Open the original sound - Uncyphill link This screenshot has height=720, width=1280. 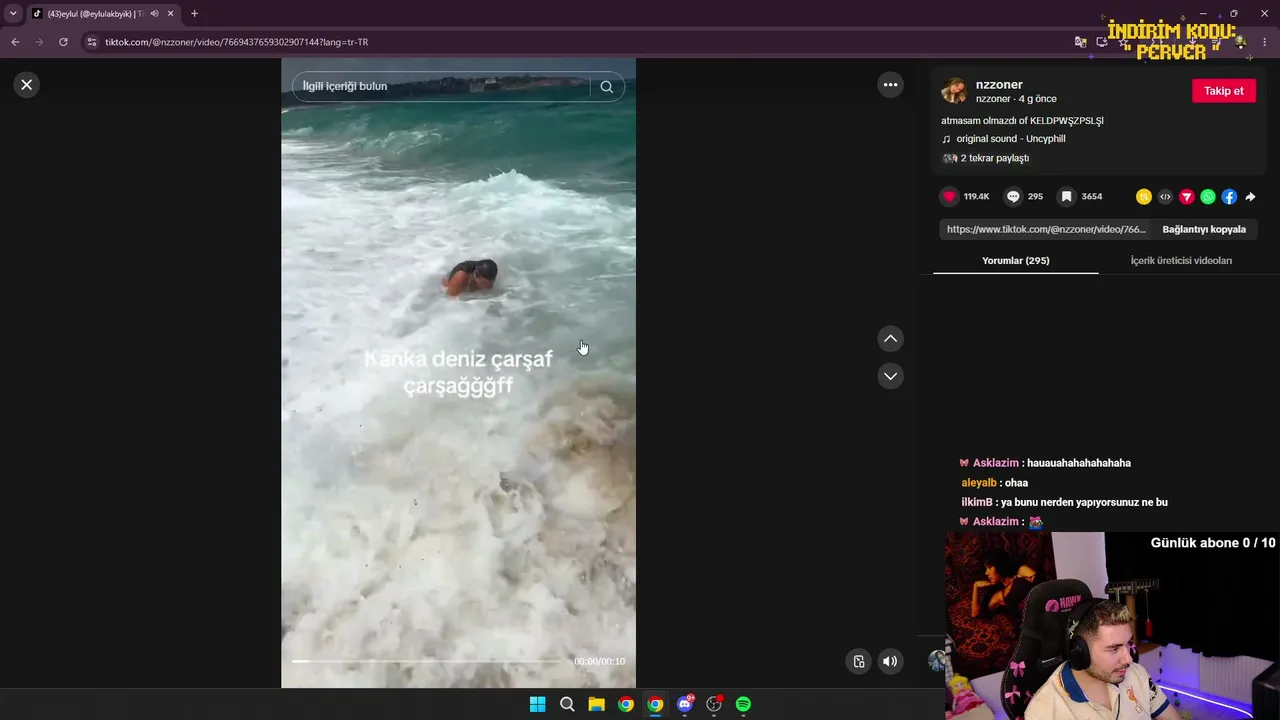coord(1010,139)
